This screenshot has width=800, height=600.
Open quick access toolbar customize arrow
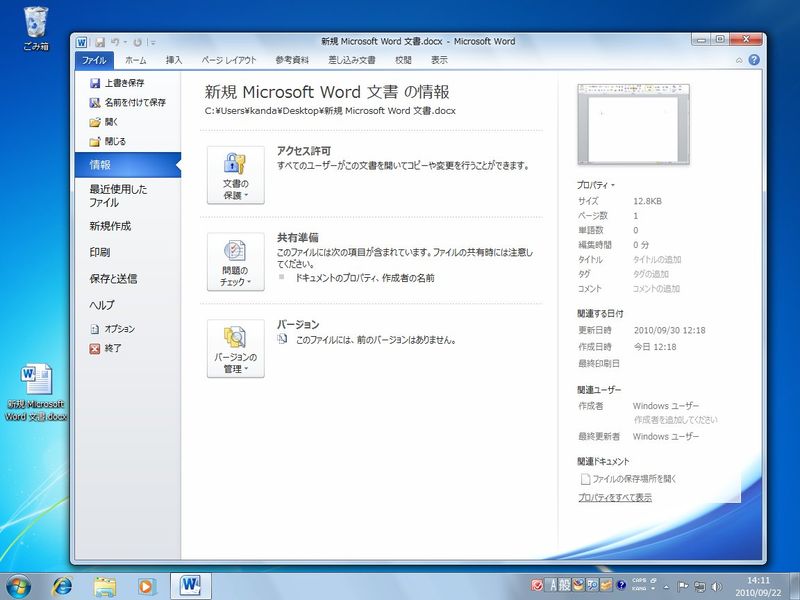(x=153, y=43)
